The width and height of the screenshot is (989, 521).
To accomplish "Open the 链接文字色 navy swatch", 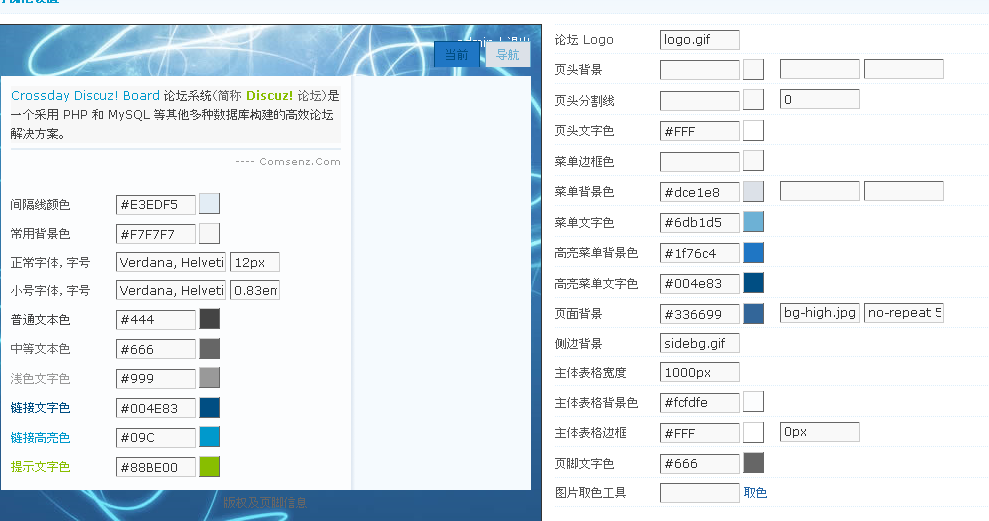I will (209, 407).
